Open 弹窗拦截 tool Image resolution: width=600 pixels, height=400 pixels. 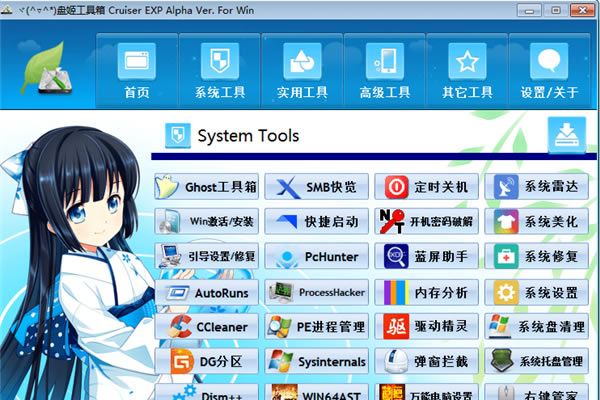pos(426,361)
